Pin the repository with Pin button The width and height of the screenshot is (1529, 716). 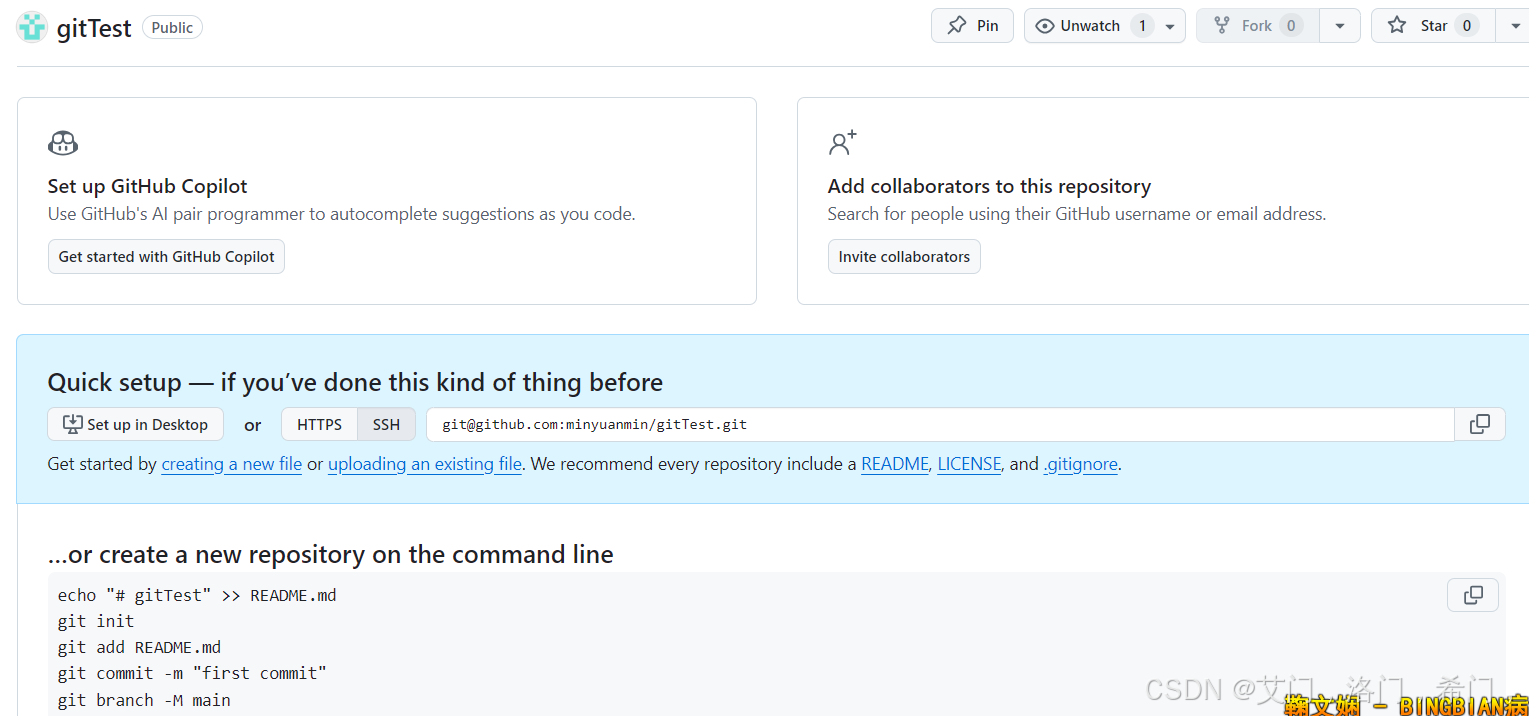click(972, 26)
